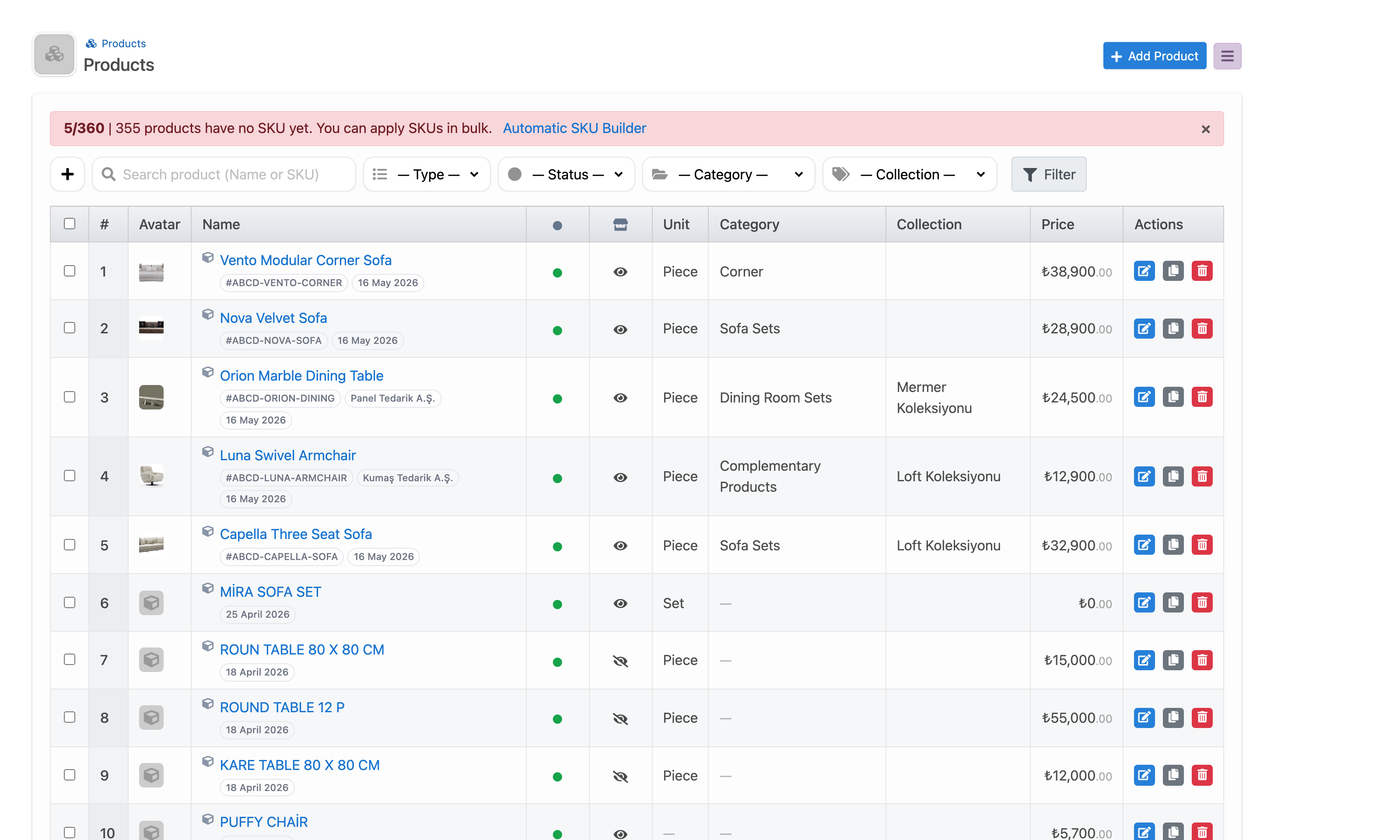Image resolution: width=1400 pixels, height=840 pixels.
Task: Open the Vento Modular Corner Sofa product page
Action: click(305, 260)
